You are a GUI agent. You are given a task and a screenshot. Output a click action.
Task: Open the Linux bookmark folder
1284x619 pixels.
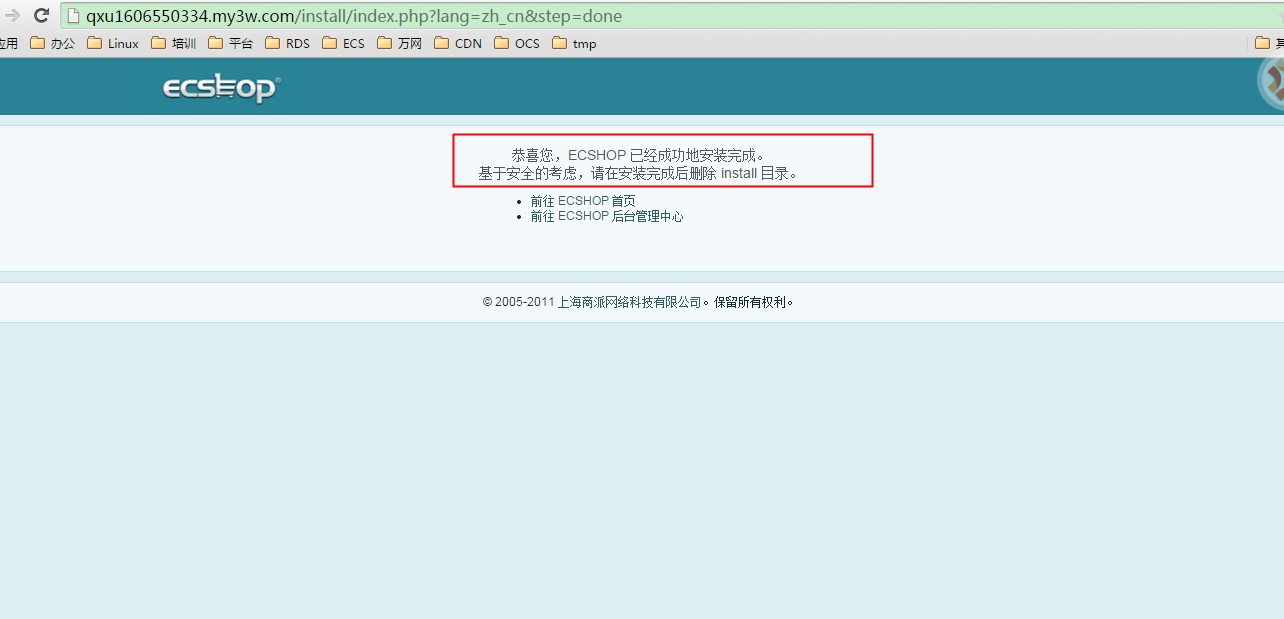(113, 43)
